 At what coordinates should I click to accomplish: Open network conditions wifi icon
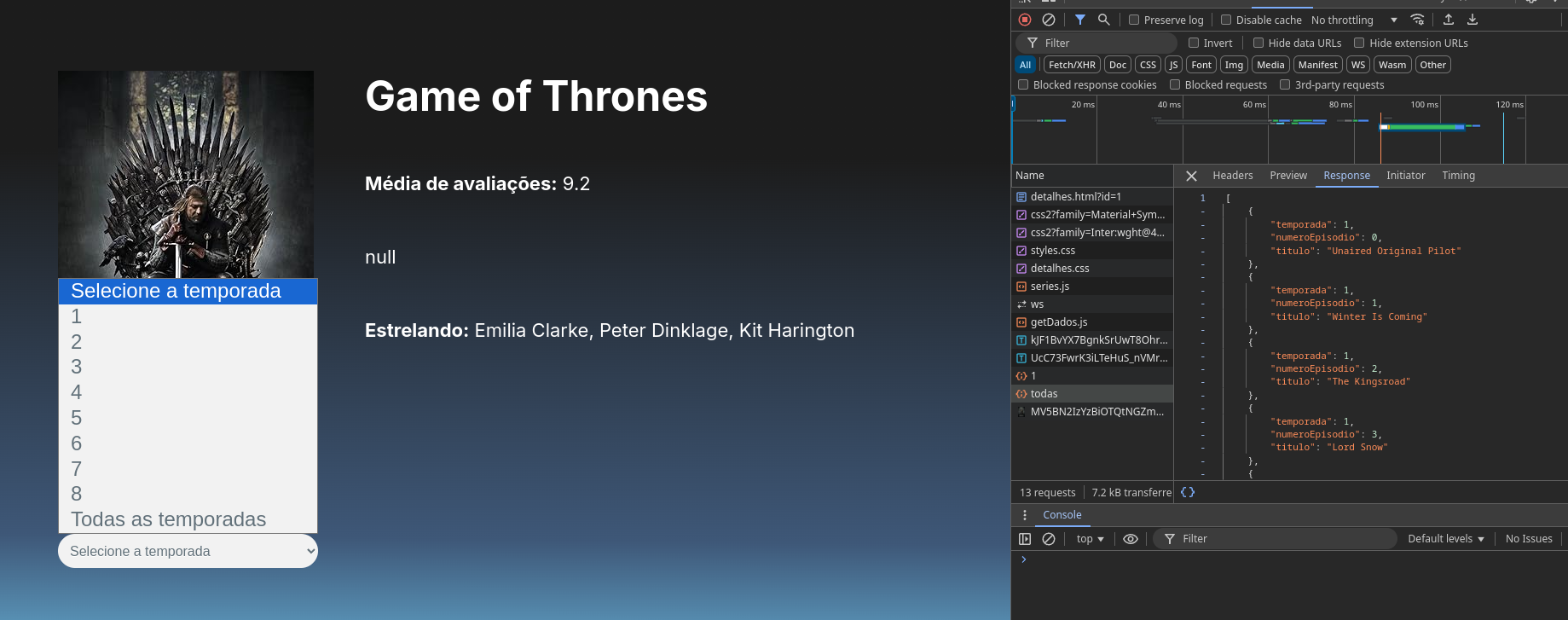[1417, 20]
